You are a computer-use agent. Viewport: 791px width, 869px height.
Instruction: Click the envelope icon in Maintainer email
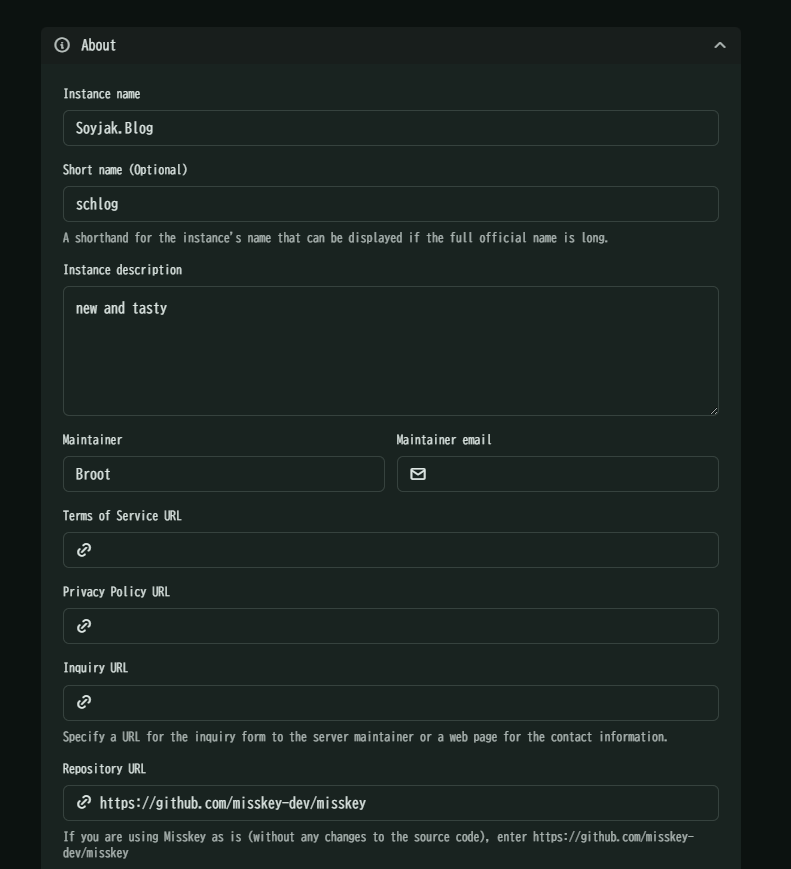tap(418, 474)
